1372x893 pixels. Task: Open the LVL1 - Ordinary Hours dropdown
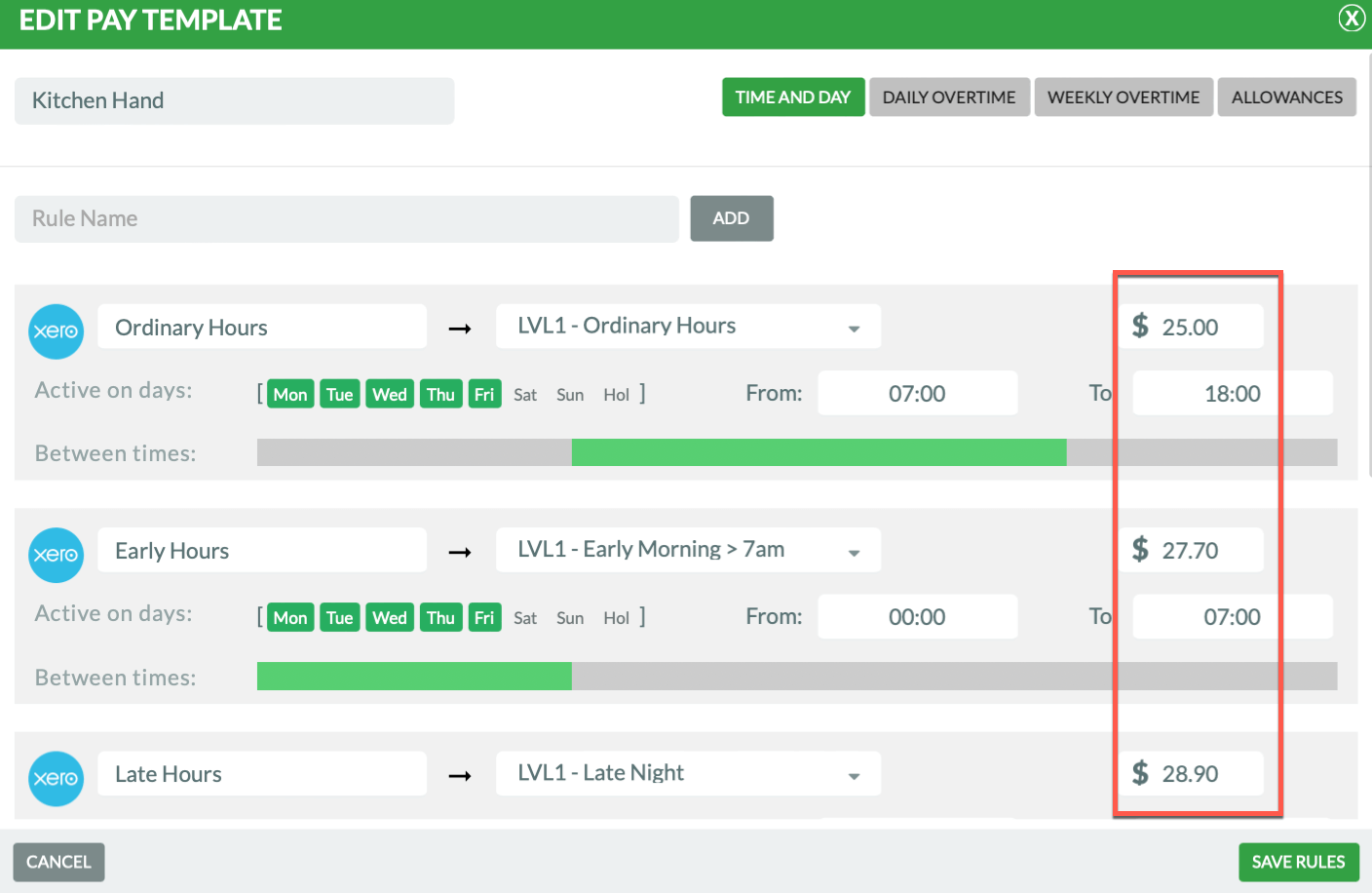point(688,327)
